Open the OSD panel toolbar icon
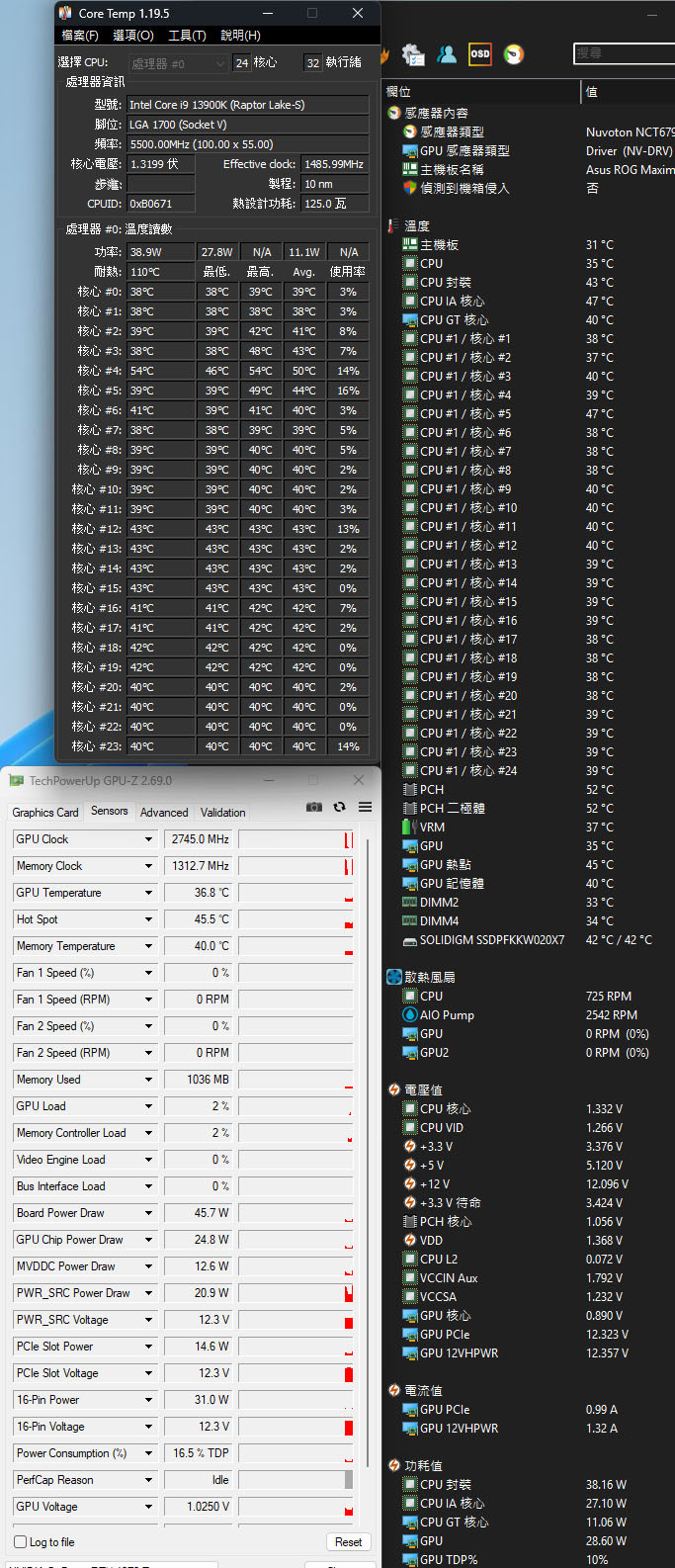Viewport: 675px width, 1568px height. pos(480,54)
